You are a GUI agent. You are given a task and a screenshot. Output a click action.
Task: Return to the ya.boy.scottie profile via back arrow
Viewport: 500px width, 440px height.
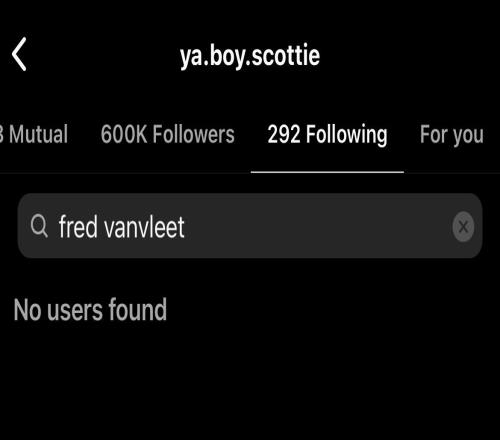[19, 54]
